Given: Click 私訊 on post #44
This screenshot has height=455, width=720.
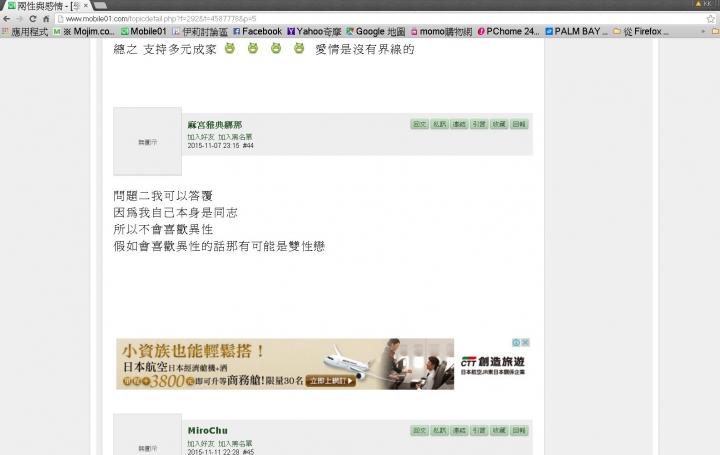Looking at the screenshot, I should (439, 124).
